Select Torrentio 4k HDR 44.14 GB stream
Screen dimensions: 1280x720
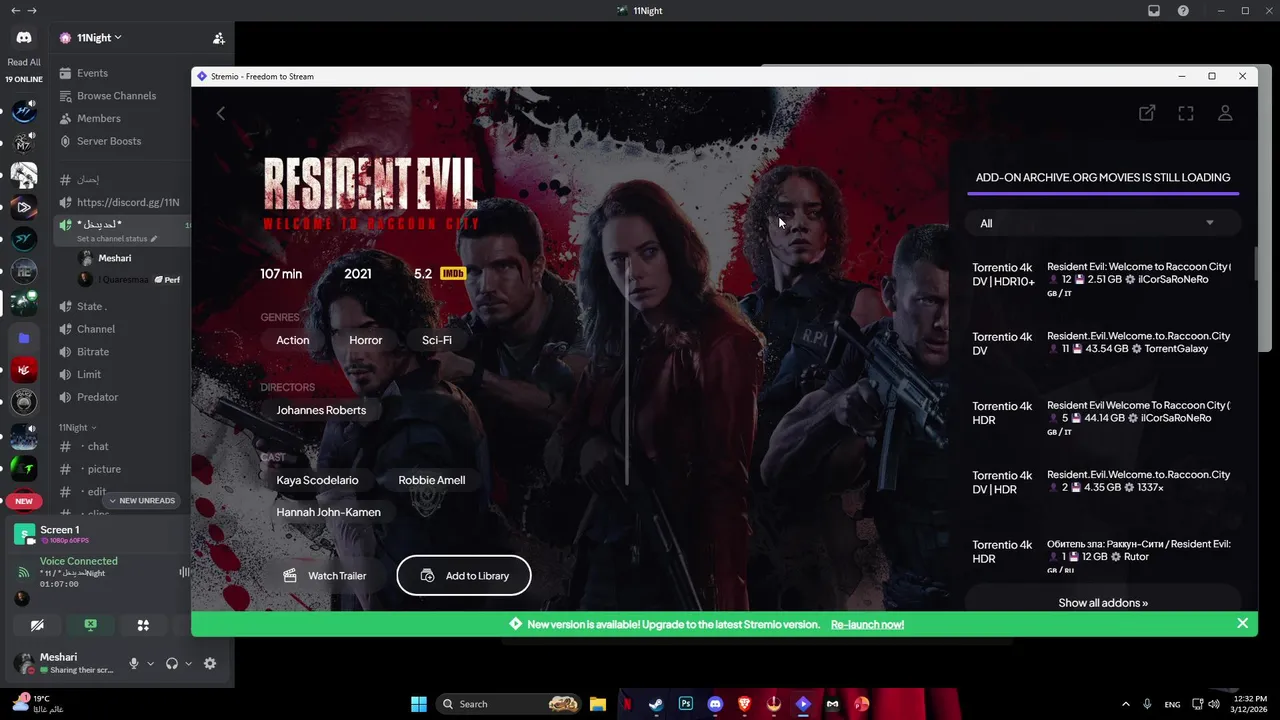pos(1102,413)
